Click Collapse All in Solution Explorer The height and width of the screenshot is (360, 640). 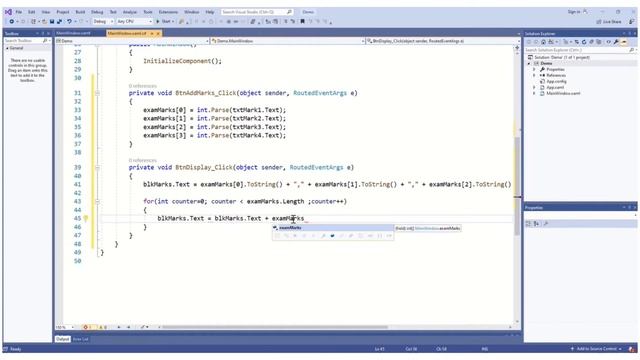click(x=591, y=42)
